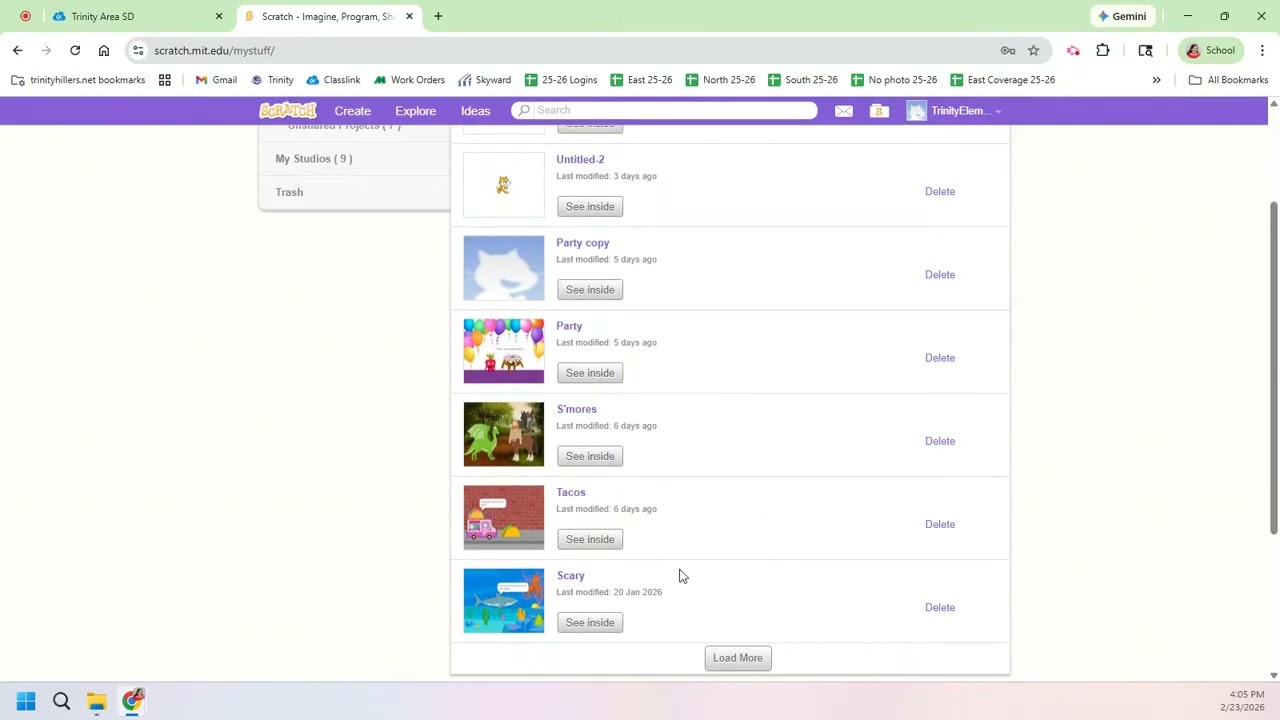This screenshot has height=720, width=1280.
Task: Open the Windows Start menu
Action: pos(26,701)
